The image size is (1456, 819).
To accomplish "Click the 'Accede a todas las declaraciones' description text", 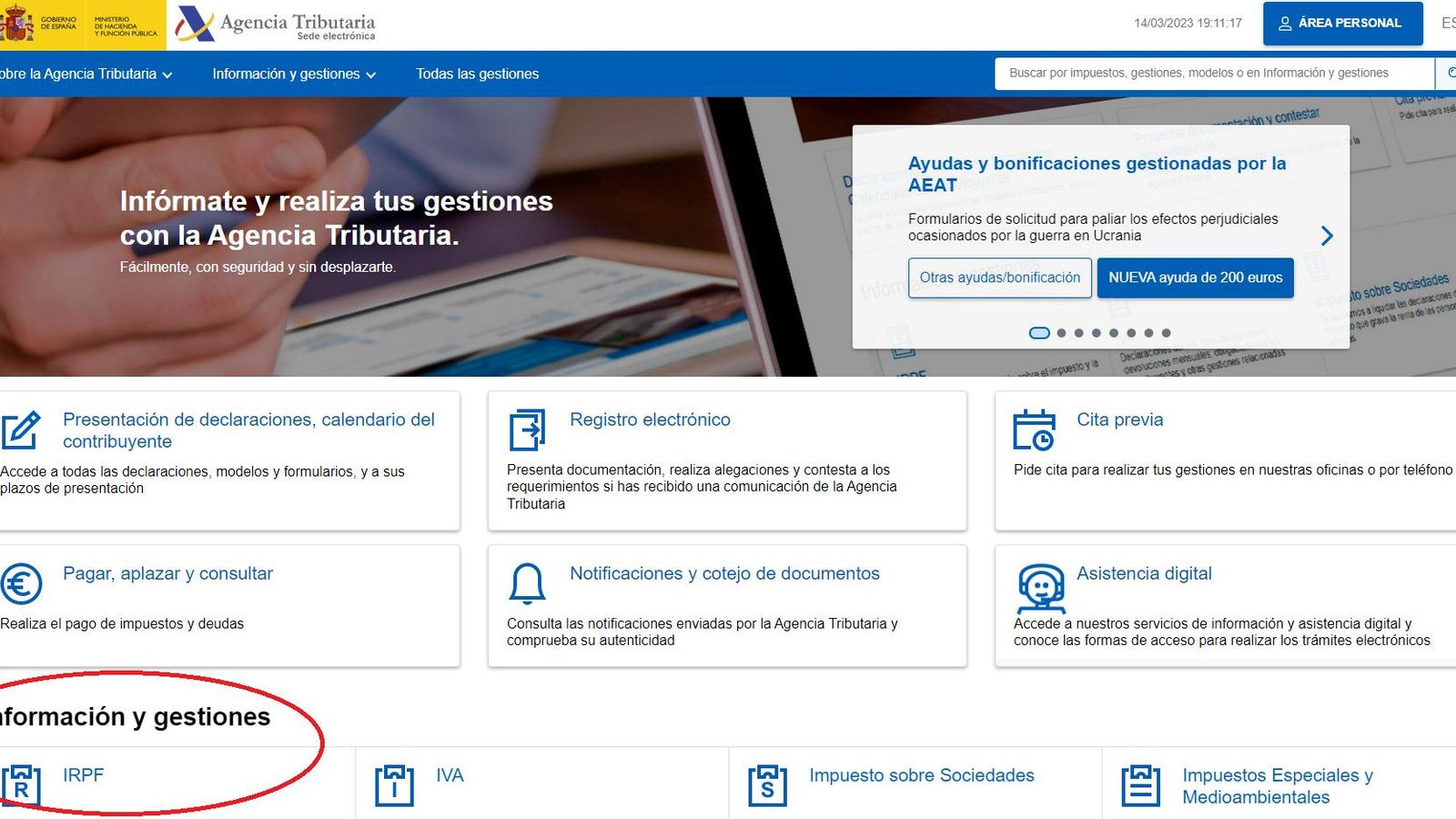I will click(x=202, y=480).
